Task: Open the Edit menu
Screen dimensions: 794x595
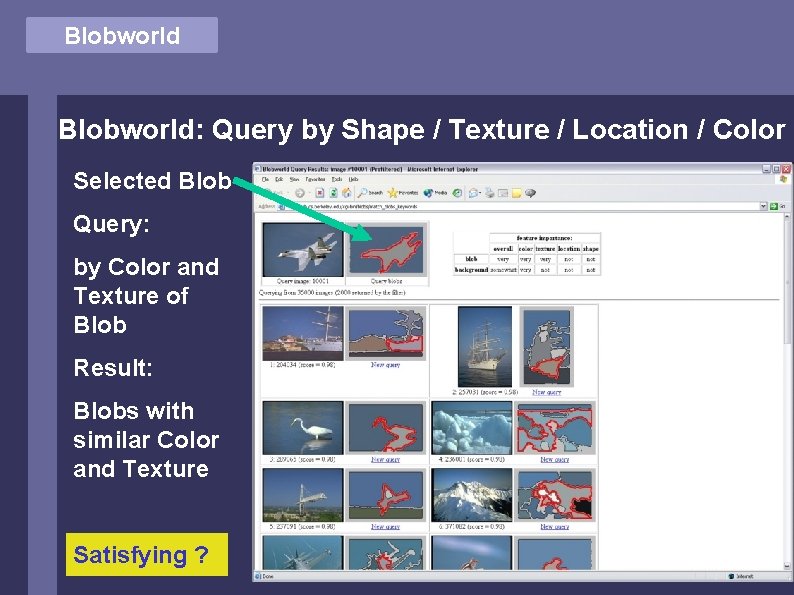Action: pos(279,179)
